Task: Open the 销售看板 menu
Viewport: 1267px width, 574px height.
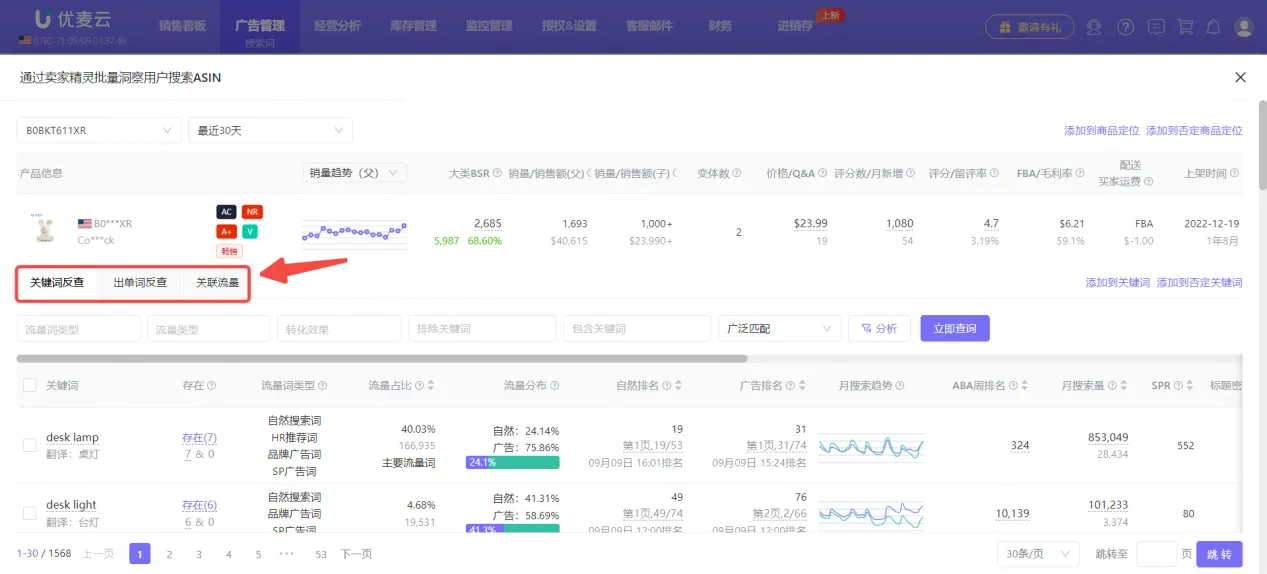Action: [182, 26]
